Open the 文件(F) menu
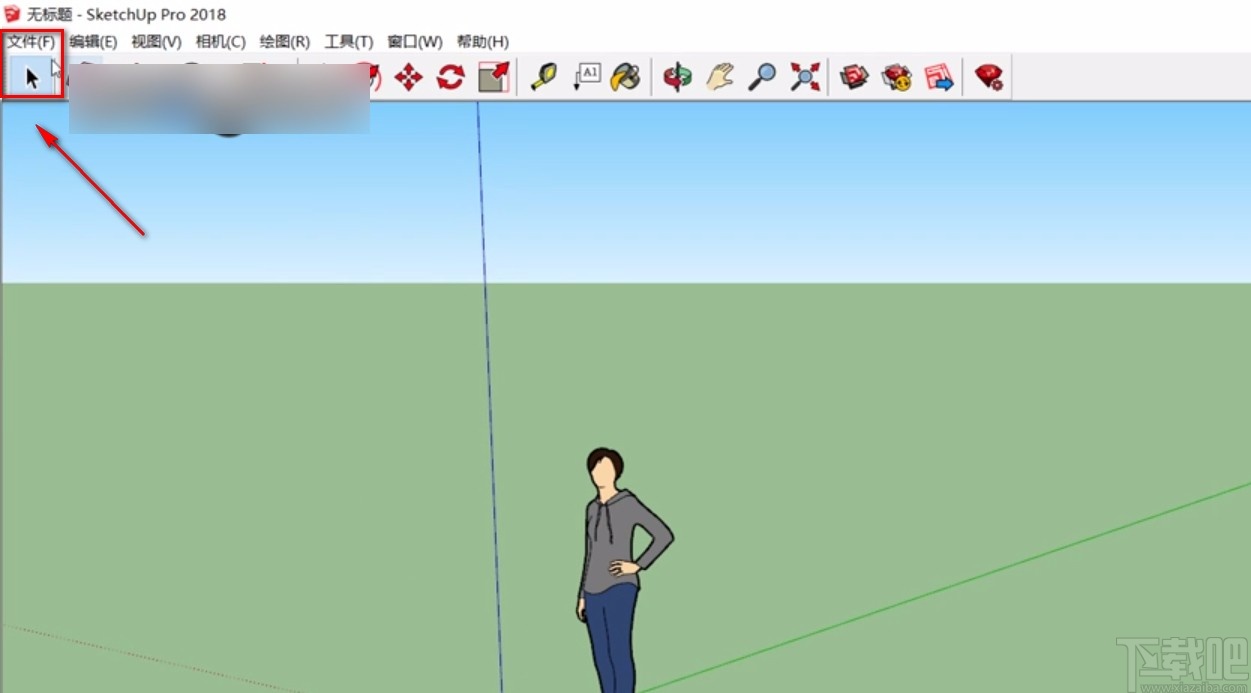The width and height of the screenshot is (1251, 693). coord(30,42)
